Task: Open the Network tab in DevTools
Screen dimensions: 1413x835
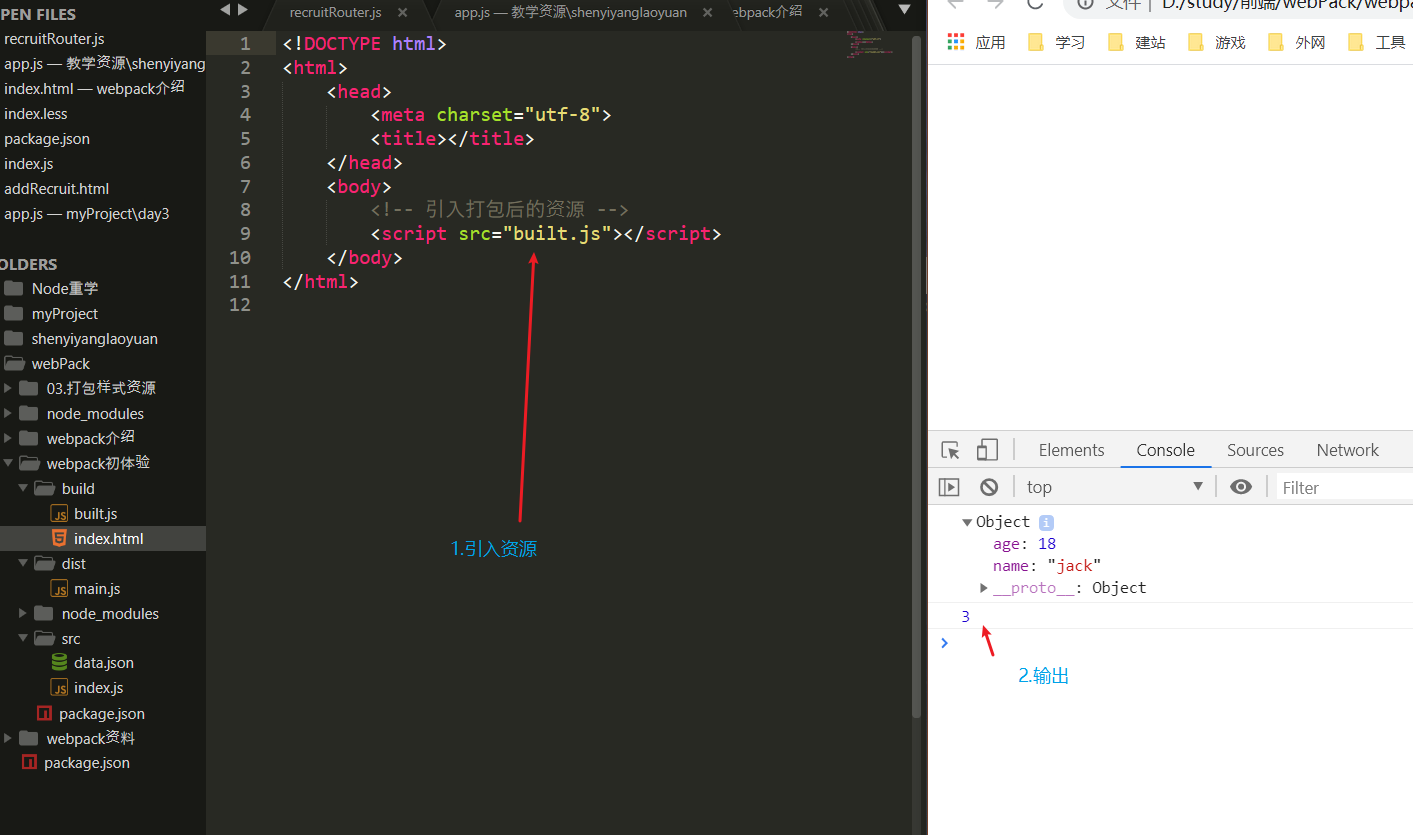Action: 1347,450
